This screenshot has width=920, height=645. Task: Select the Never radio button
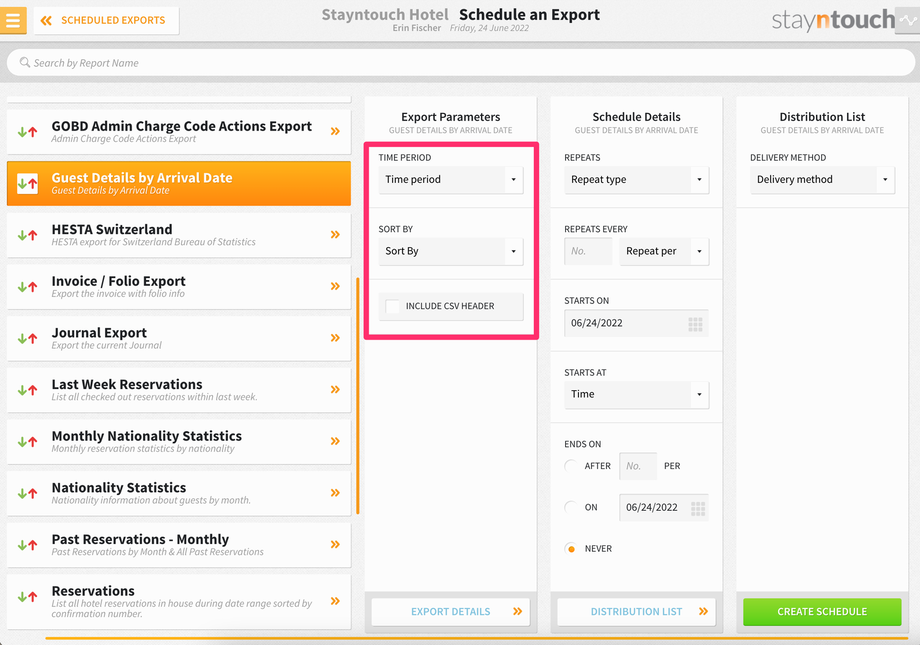coord(570,549)
